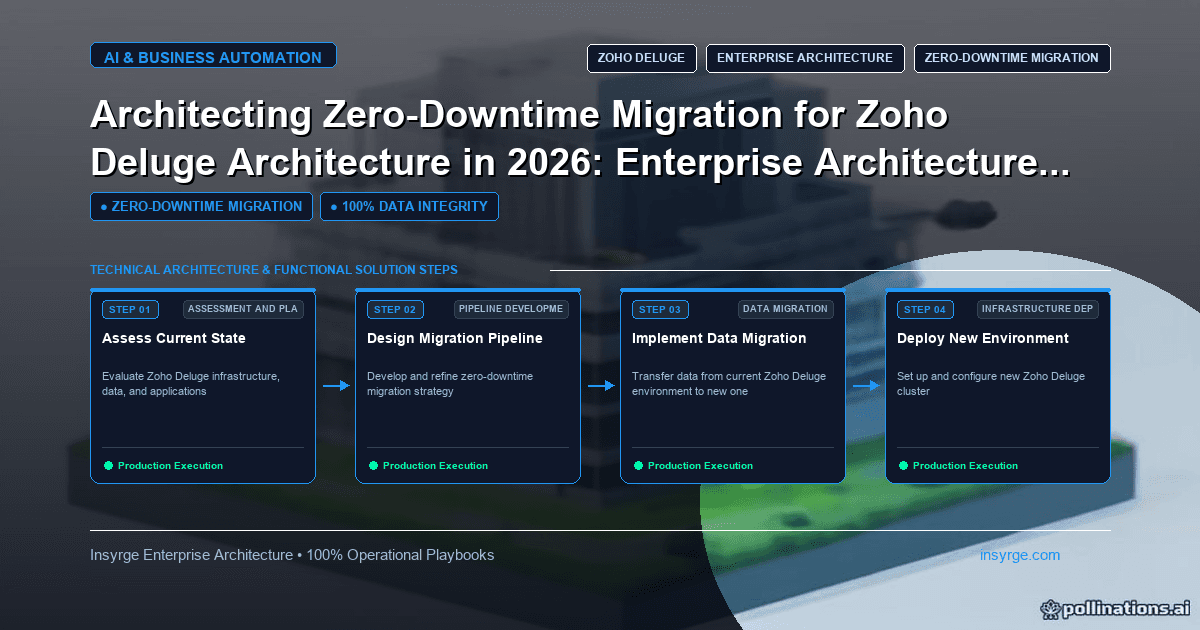The width and height of the screenshot is (1200, 630).
Task: Select the Design Migration Pipeline heading
Action: tap(455, 338)
